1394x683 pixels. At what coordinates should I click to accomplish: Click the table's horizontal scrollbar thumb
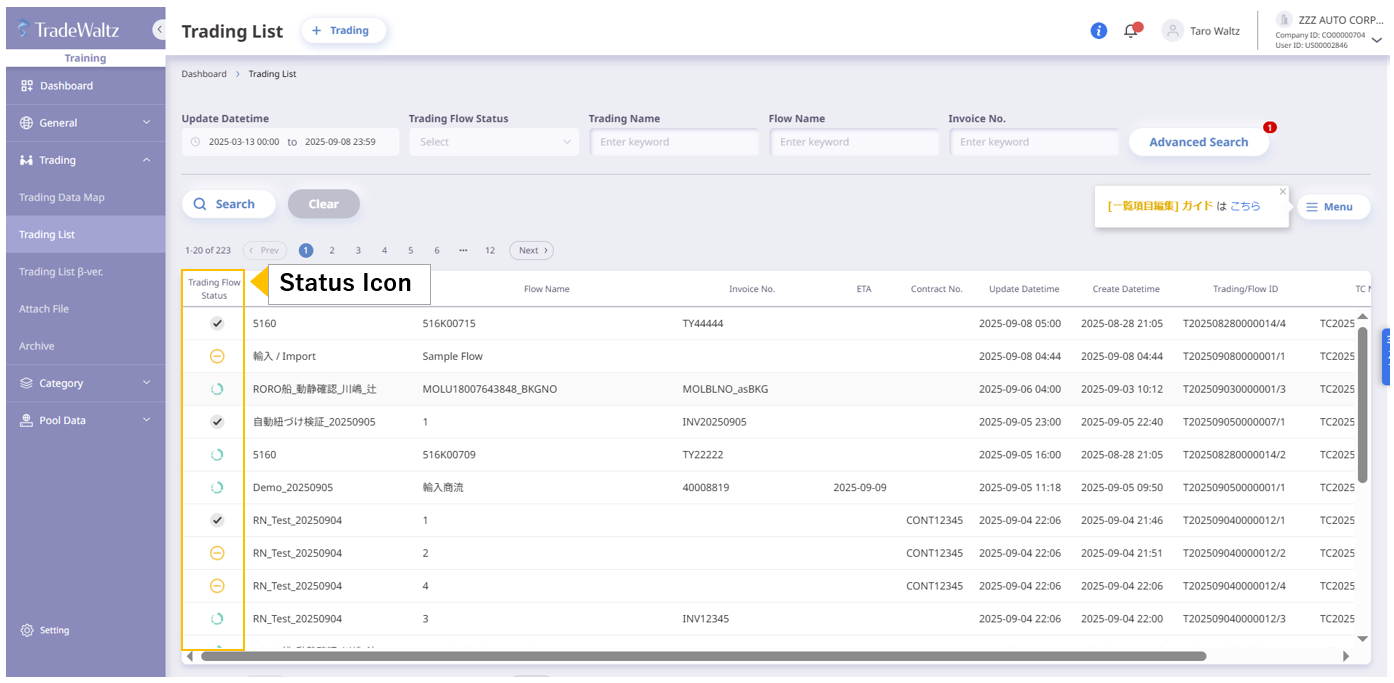(703, 656)
